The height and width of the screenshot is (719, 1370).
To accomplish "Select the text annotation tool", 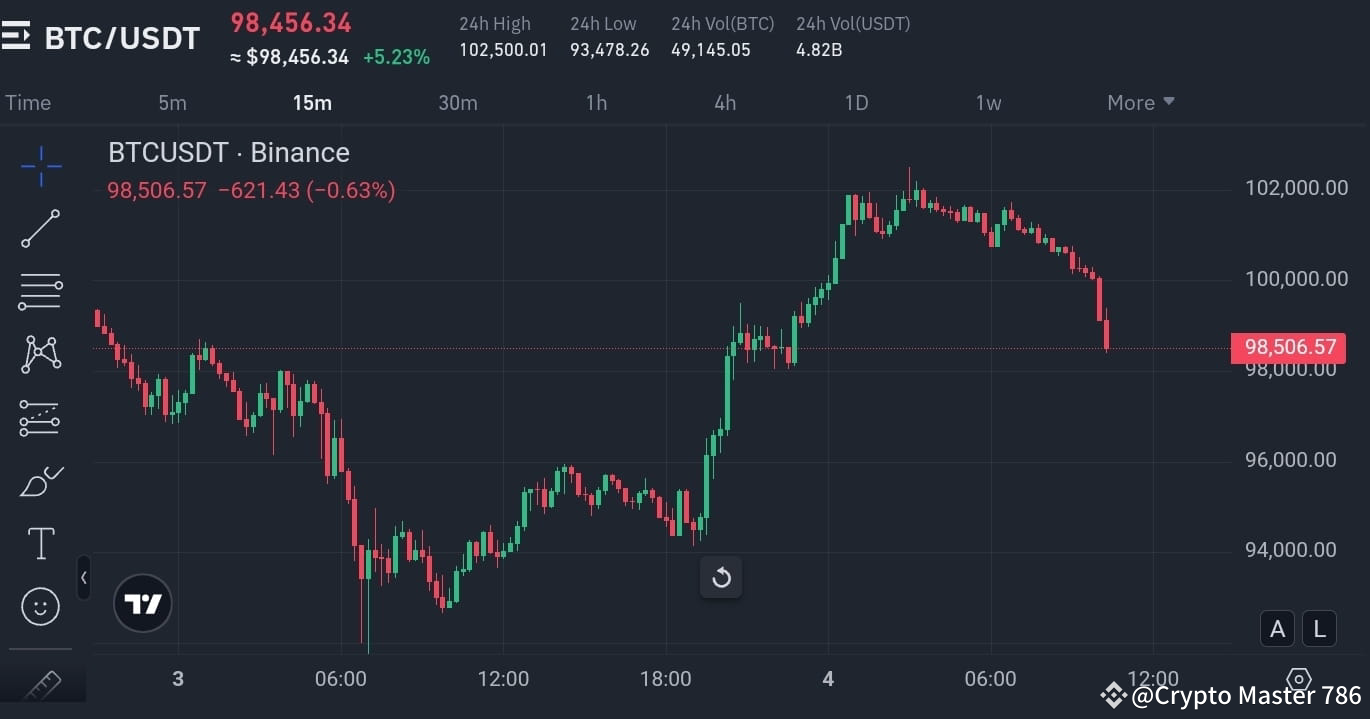I will (x=40, y=543).
